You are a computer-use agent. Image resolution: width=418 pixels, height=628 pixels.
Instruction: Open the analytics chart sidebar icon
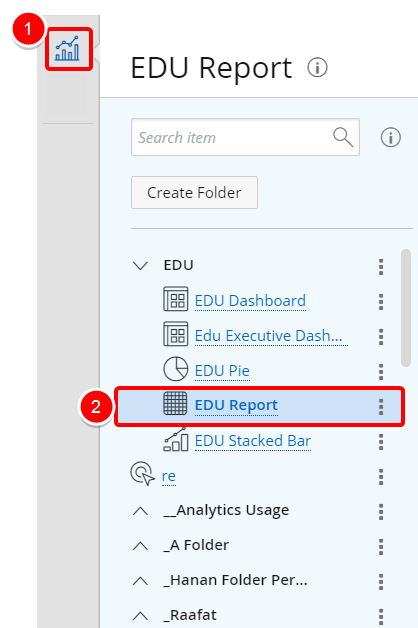tap(68, 48)
